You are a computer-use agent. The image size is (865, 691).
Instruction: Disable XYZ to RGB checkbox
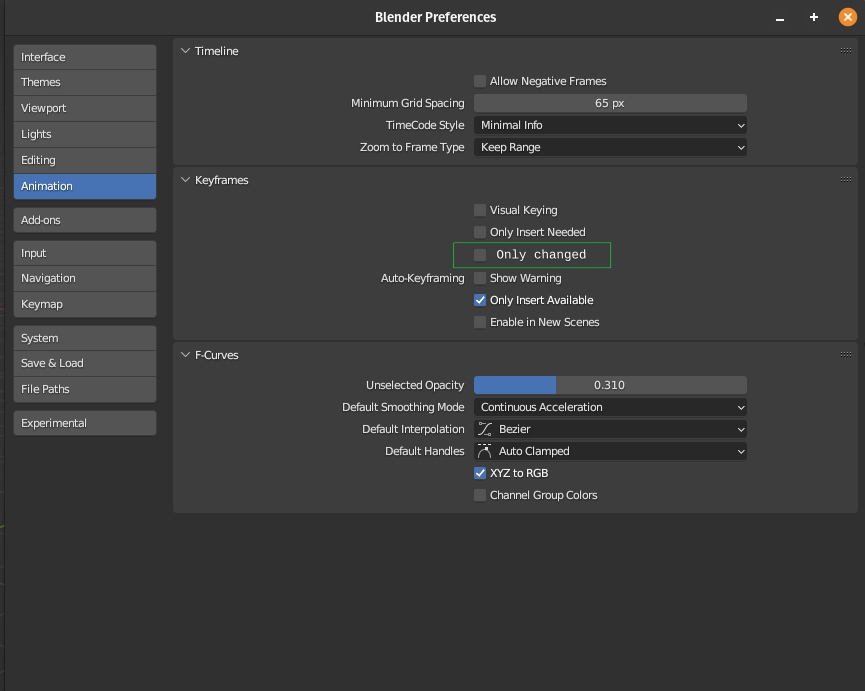480,473
